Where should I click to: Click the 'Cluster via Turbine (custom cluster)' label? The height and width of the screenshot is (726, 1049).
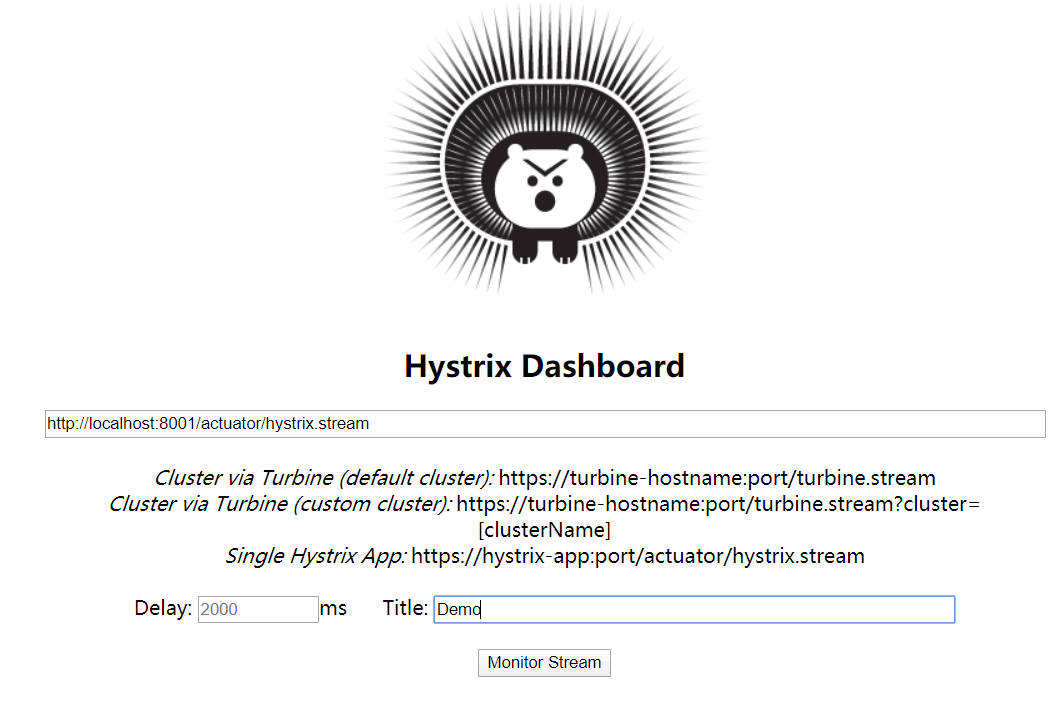coord(280,504)
